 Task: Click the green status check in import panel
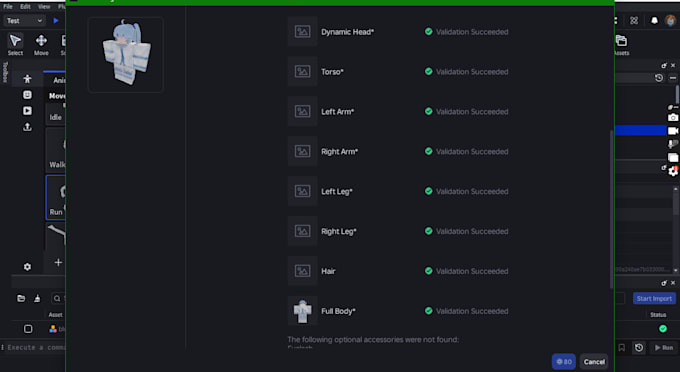(x=663, y=329)
